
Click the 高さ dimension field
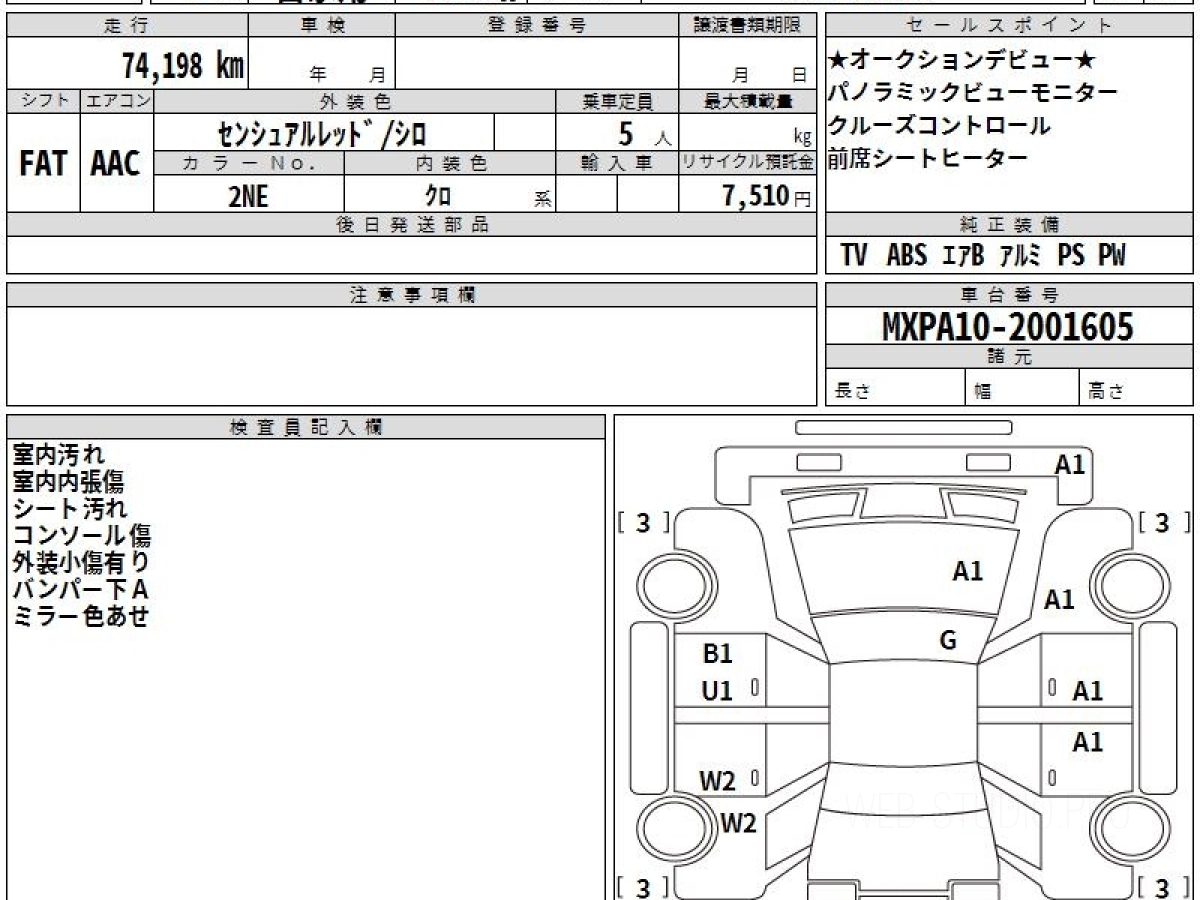pyautogui.click(x=1137, y=388)
